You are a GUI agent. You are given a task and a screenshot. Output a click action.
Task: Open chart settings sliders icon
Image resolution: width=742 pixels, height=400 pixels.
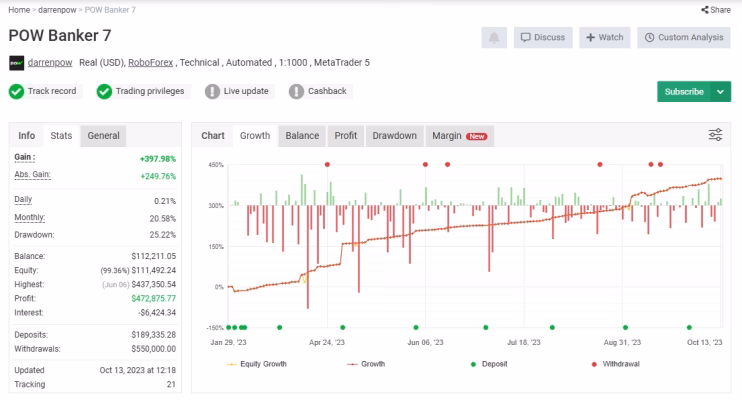point(715,135)
